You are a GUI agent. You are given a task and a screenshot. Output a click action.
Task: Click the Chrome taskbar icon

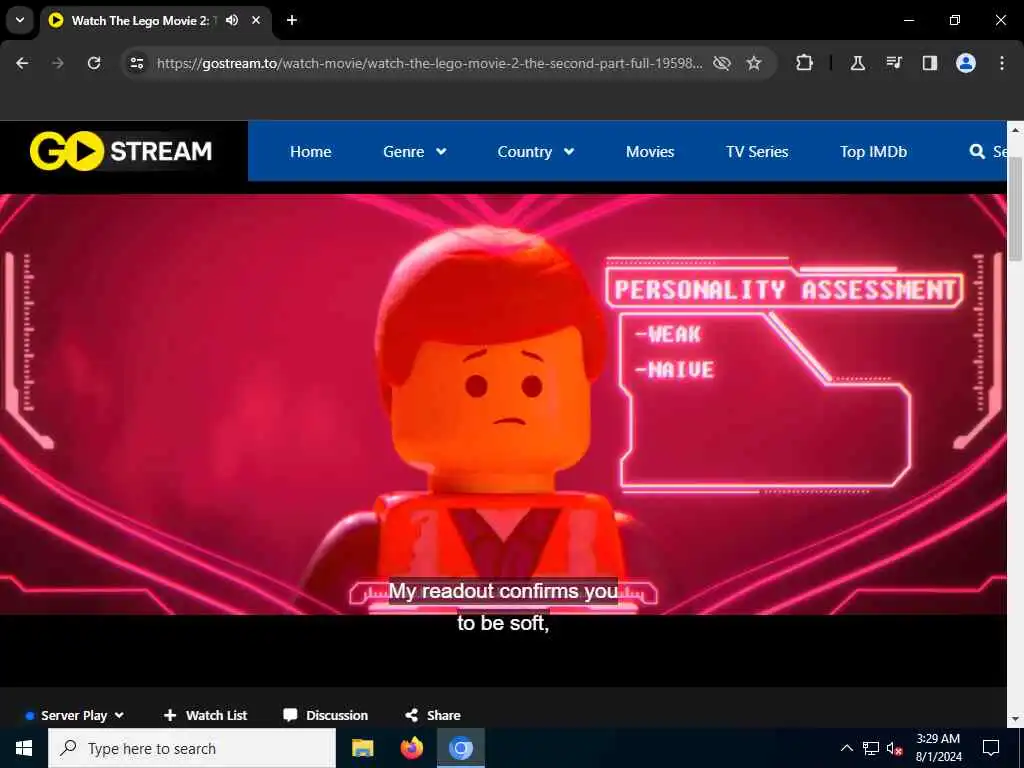click(x=460, y=748)
